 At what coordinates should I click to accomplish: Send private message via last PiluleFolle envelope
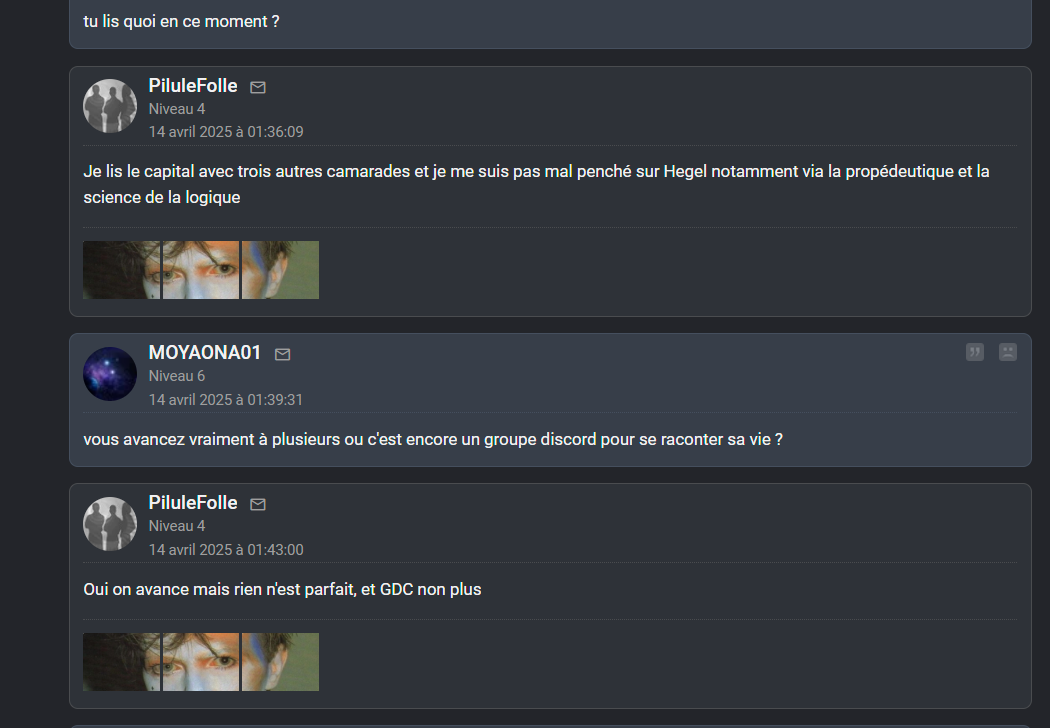(x=258, y=505)
